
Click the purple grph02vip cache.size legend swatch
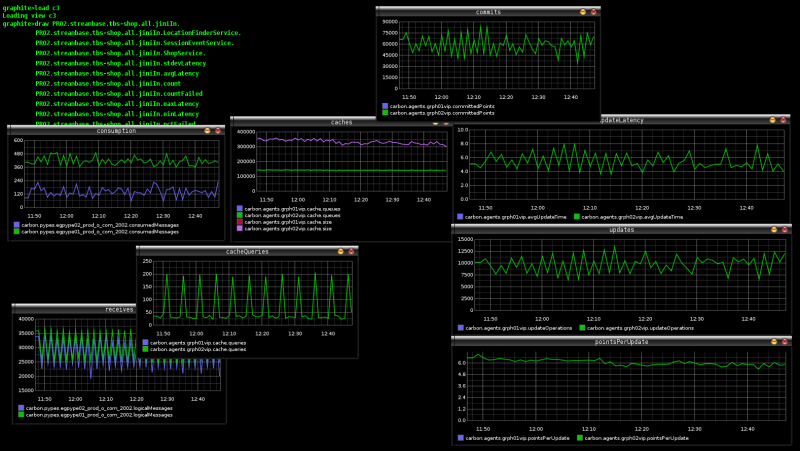[x=239, y=229]
